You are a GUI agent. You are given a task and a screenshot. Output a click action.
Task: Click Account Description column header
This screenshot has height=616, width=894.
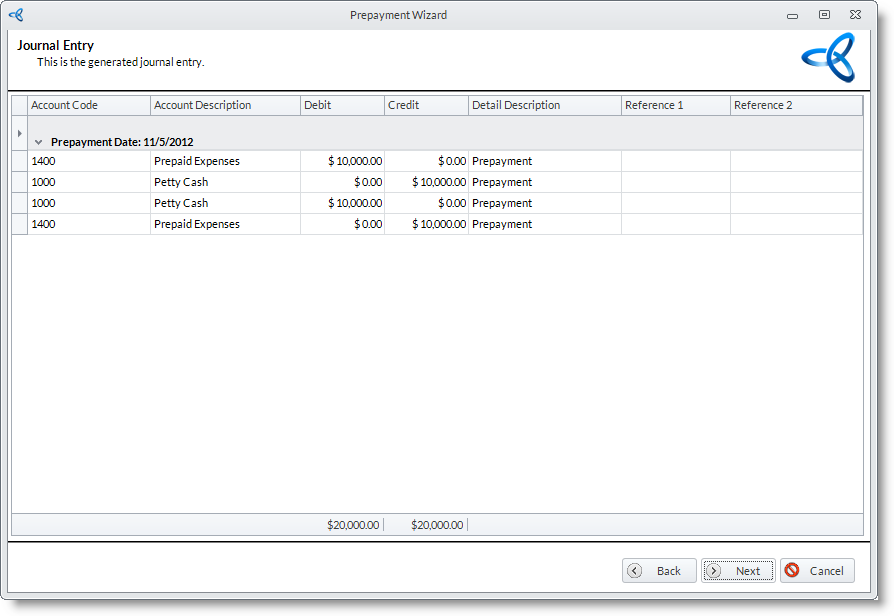[225, 105]
